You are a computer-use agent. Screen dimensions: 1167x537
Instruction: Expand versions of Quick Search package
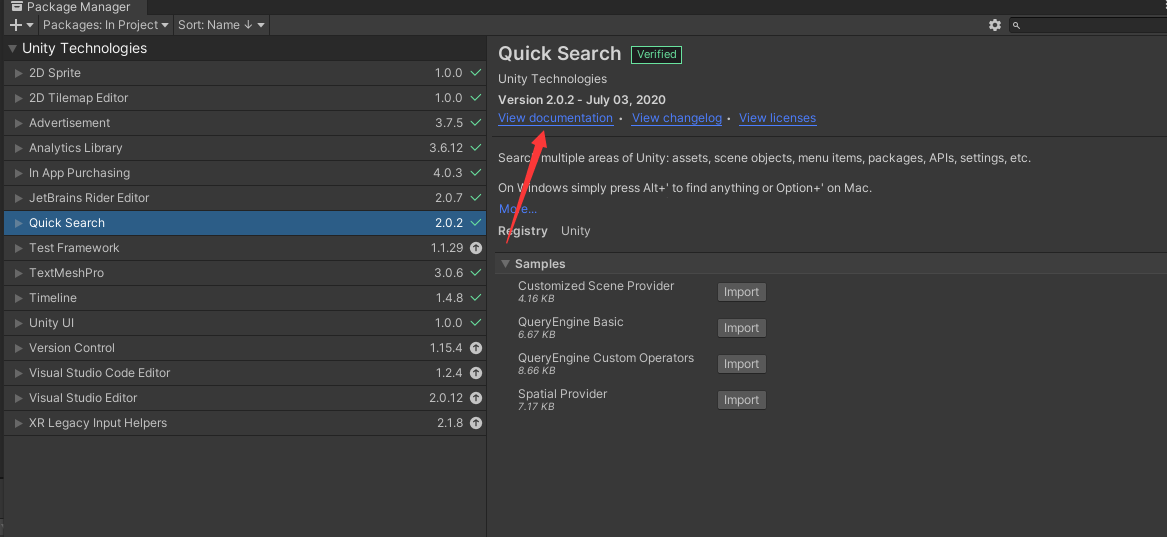pos(19,223)
